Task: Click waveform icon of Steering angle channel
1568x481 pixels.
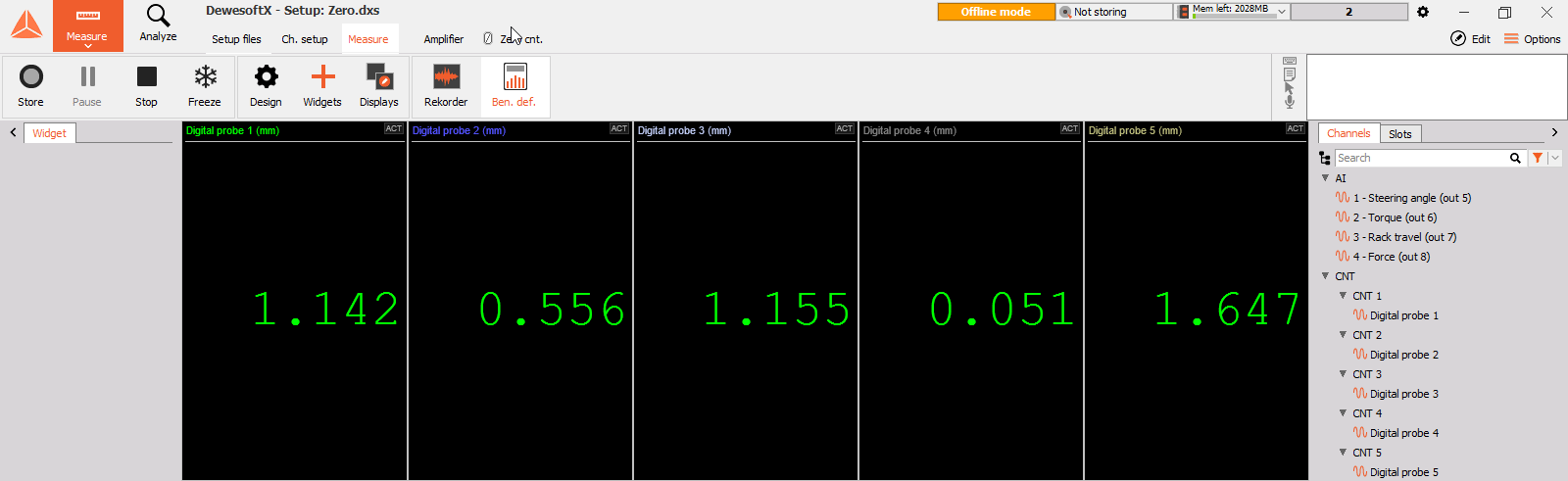Action: 1343,198
